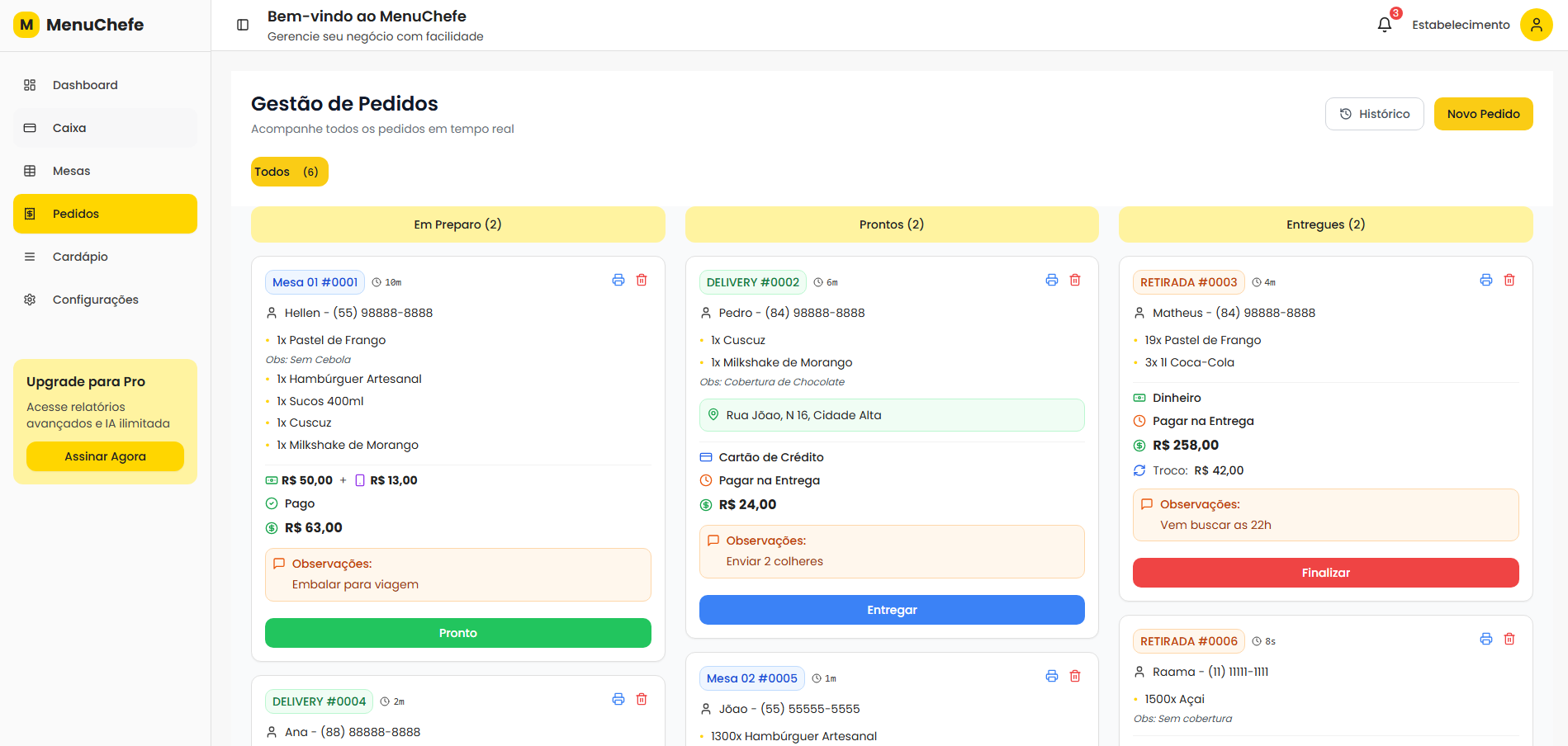Print order RETIRADA #0006
1568x746 pixels.
coord(1486,640)
